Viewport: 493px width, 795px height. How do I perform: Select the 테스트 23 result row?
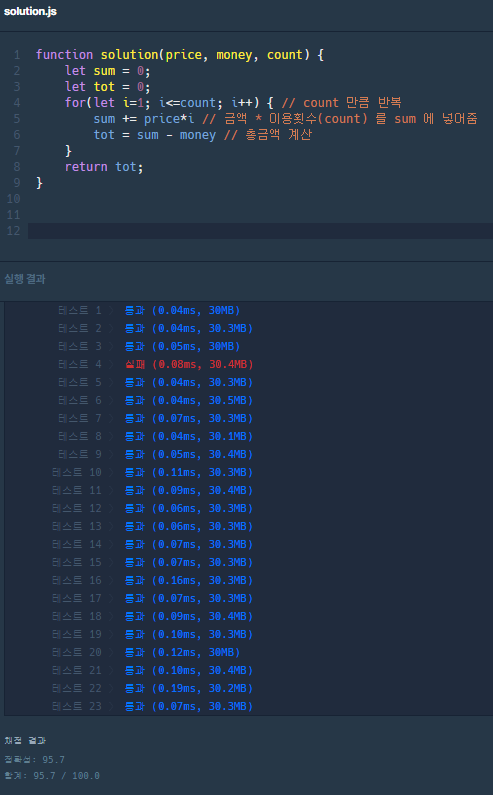coord(152,706)
